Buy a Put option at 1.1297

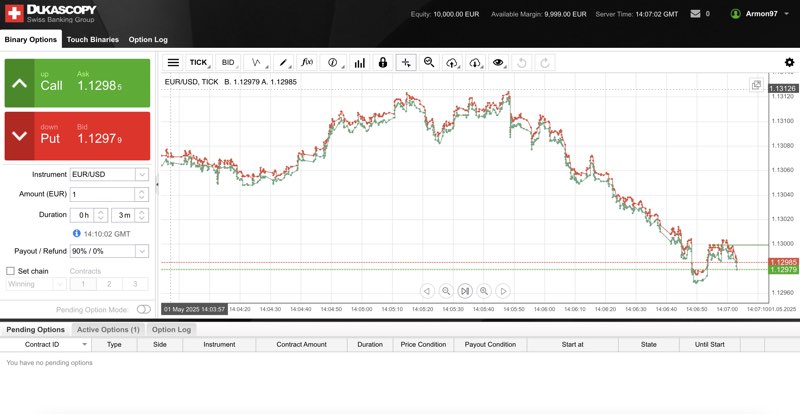78,136
